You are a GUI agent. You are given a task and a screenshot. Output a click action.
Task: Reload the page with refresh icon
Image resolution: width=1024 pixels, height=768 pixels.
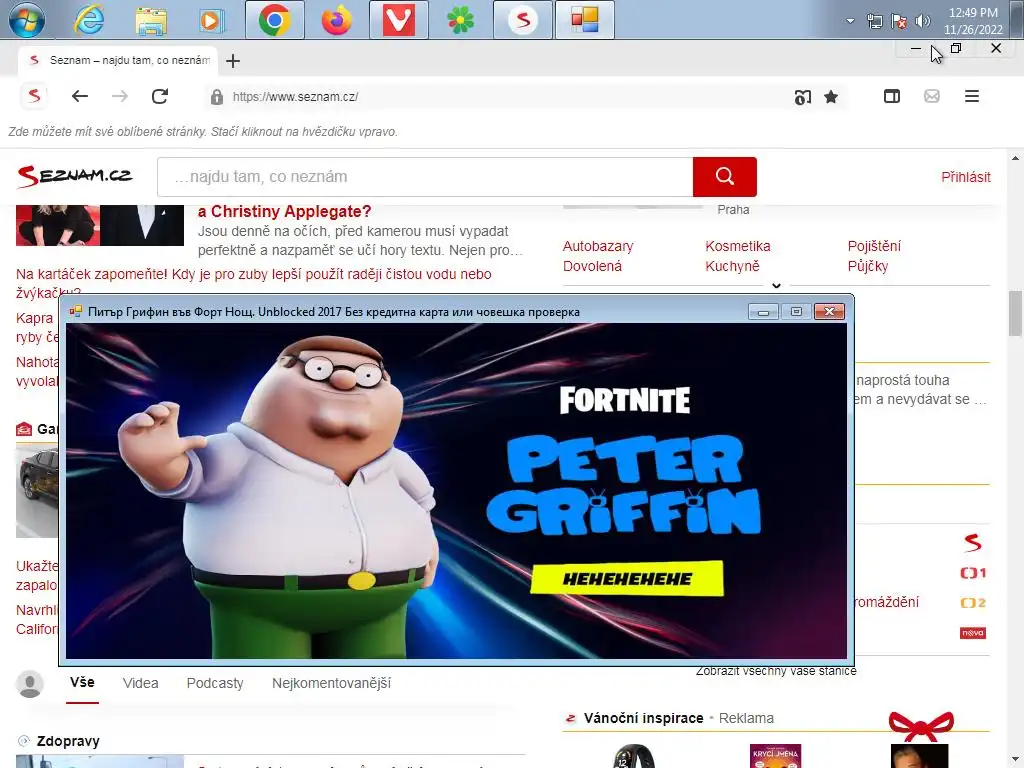[160, 96]
